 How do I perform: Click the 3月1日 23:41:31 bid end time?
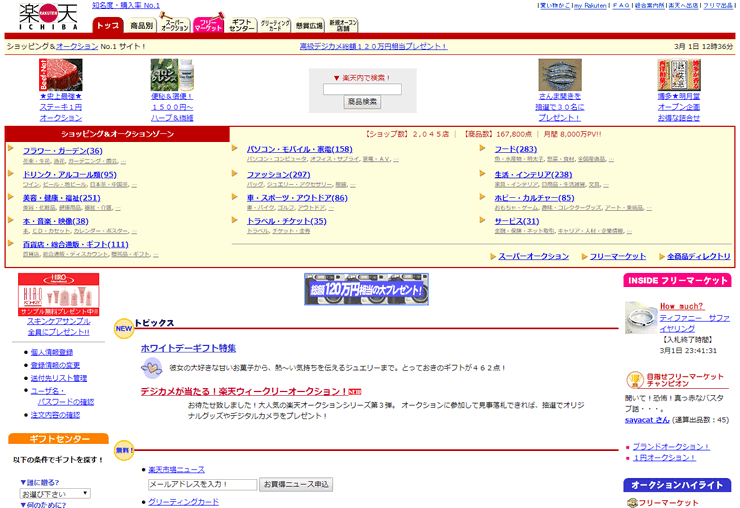[x=688, y=351]
